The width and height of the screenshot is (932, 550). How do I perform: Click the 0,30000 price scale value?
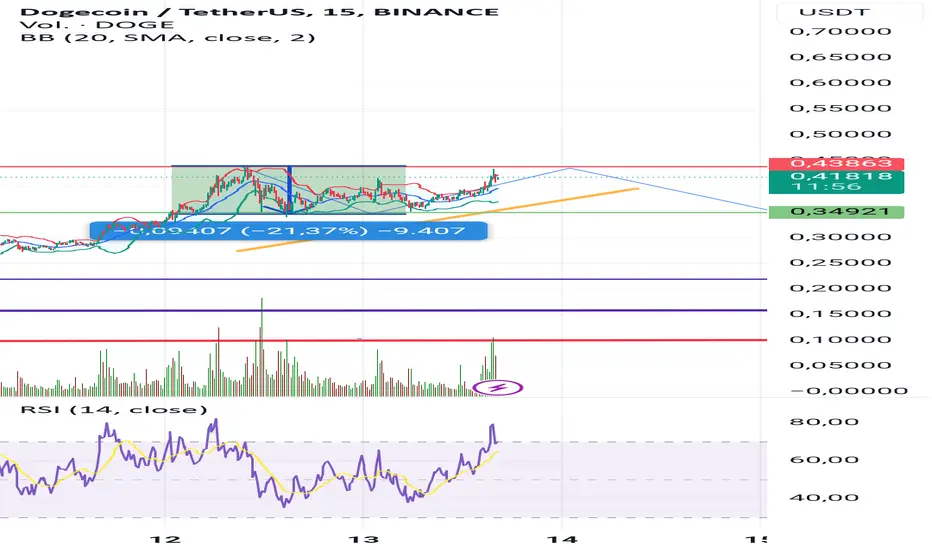(840, 237)
